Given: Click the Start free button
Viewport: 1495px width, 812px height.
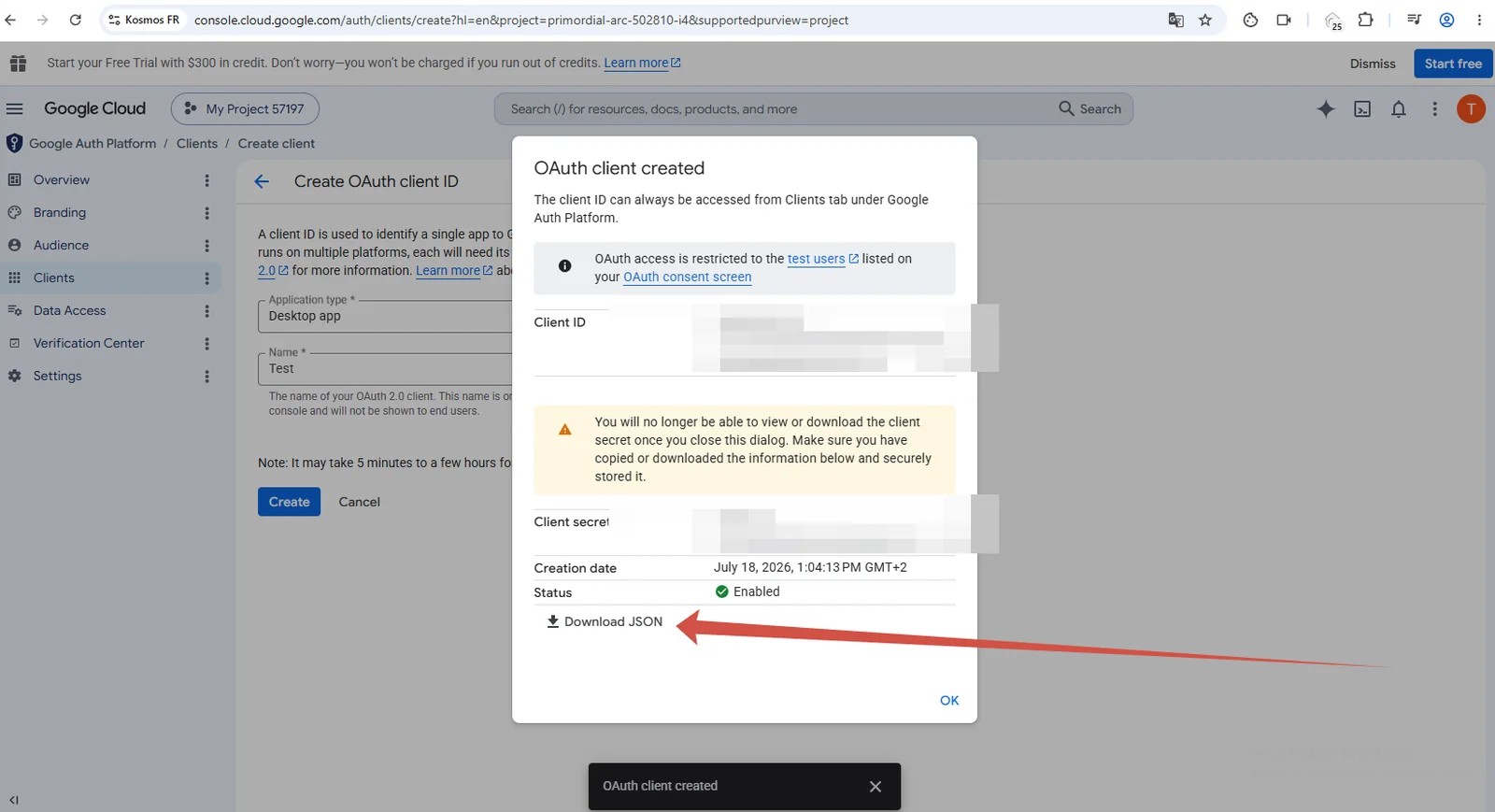Looking at the screenshot, I should coord(1453,64).
